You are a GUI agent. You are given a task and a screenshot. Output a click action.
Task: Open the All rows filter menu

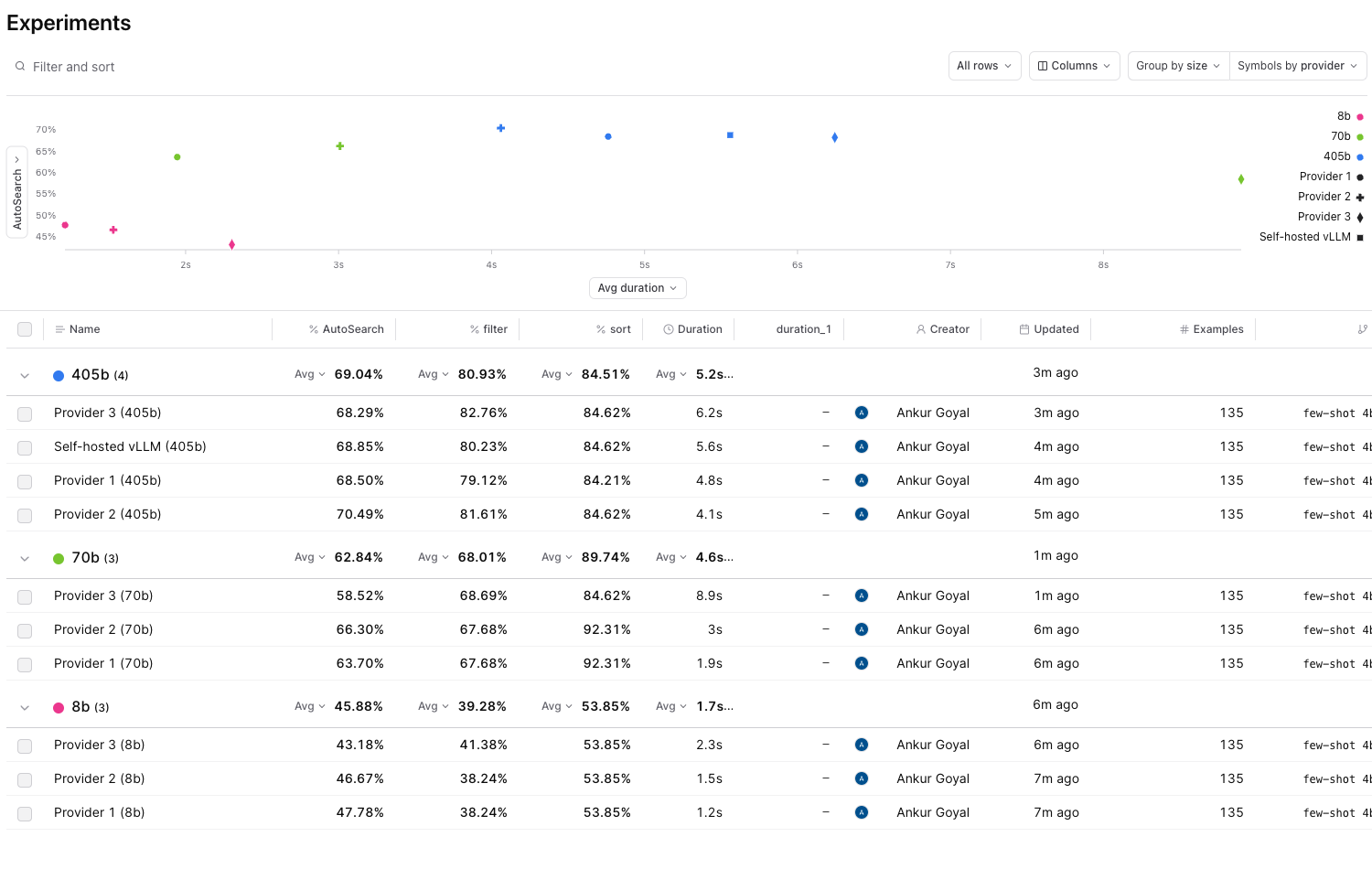pyautogui.click(x=983, y=65)
